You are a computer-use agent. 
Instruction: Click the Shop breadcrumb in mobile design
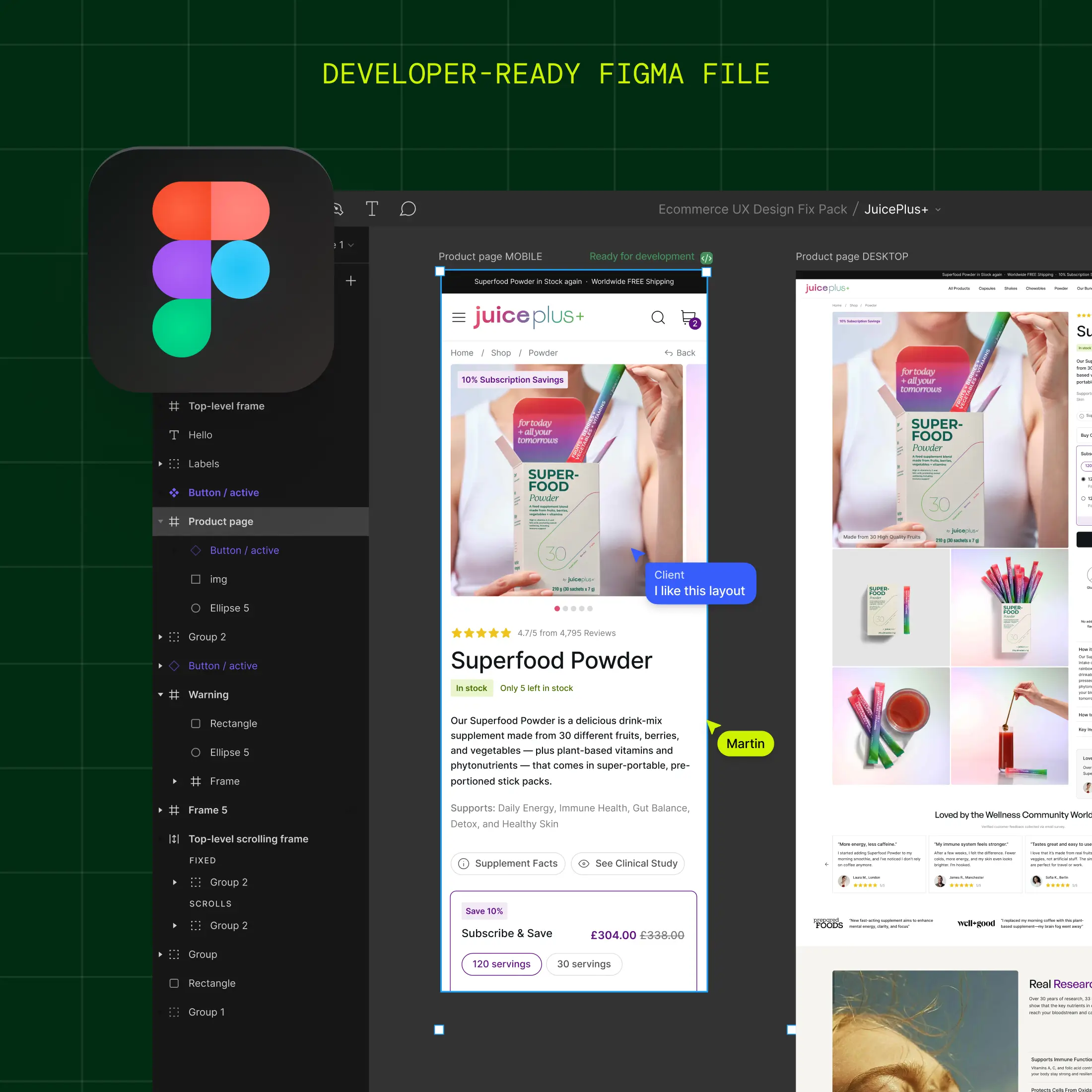[x=501, y=353]
